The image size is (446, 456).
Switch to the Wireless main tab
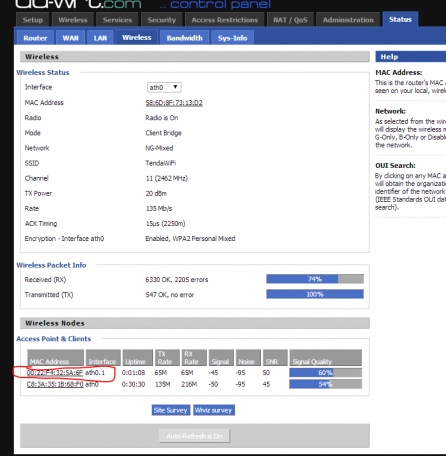(73, 20)
